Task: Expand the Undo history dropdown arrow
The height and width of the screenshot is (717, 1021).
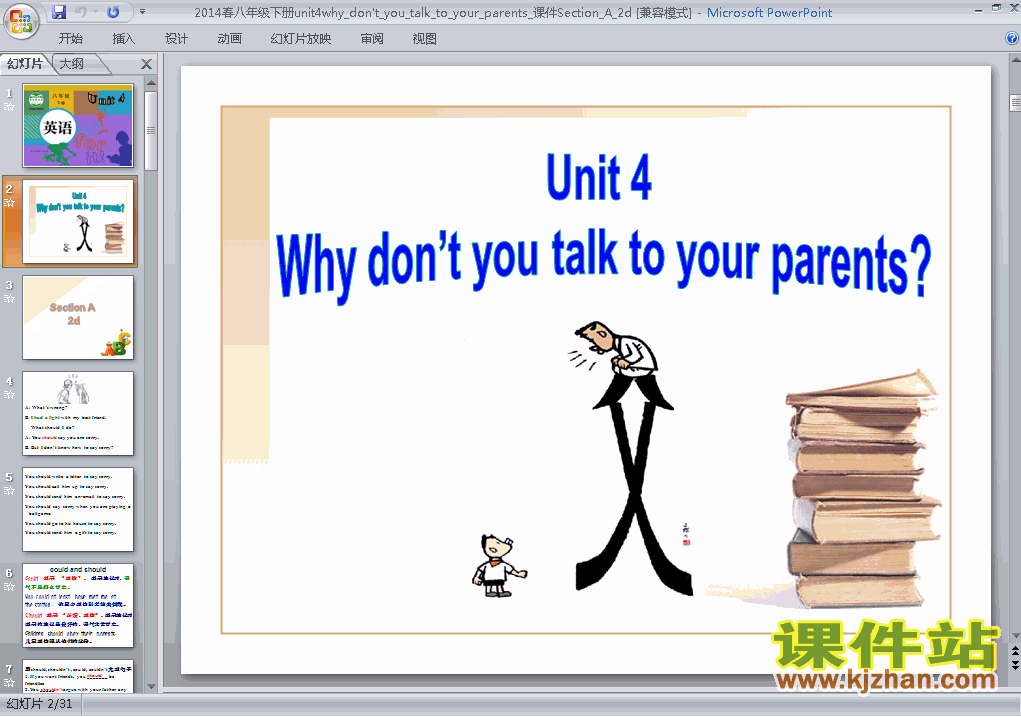Action: coord(95,12)
